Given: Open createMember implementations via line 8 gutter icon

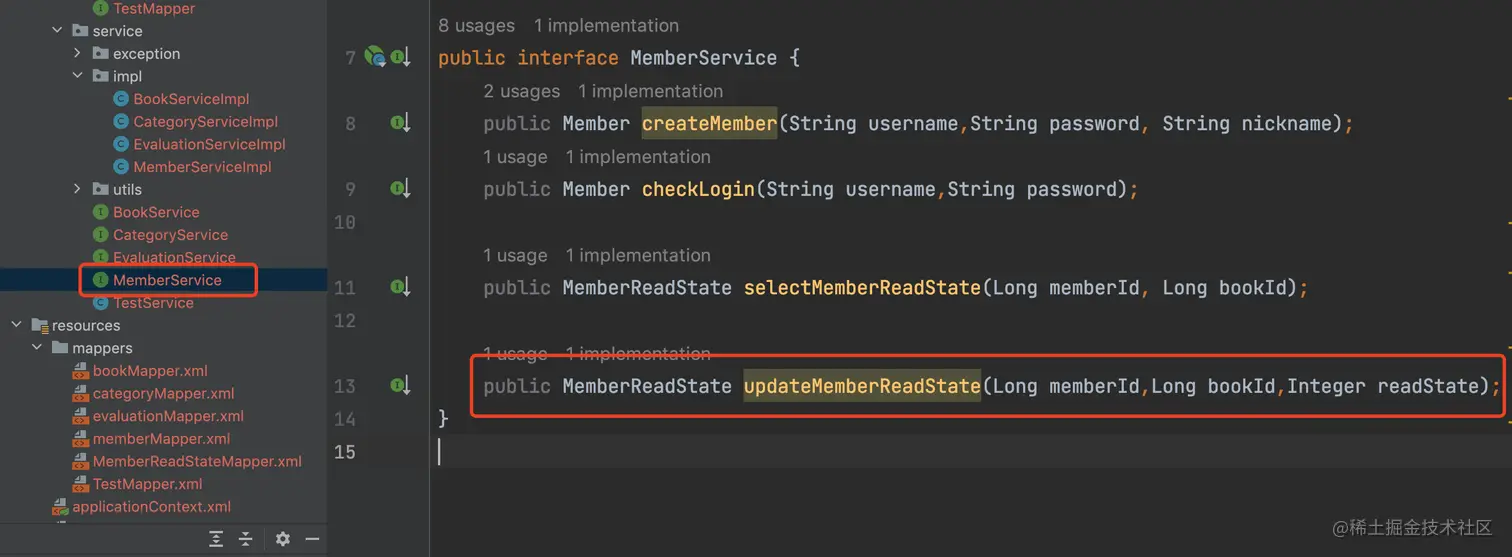Looking at the screenshot, I should coord(401,123).
